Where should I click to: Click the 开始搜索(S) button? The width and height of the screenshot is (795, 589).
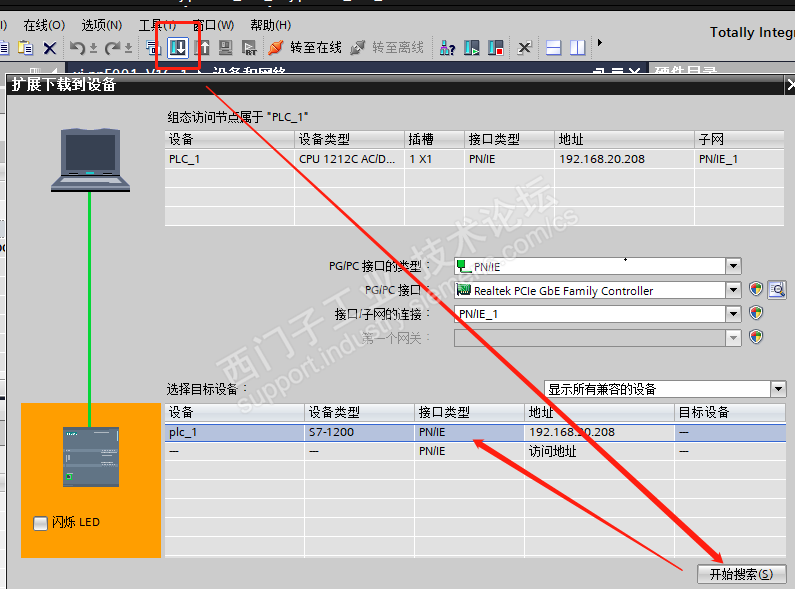[742, 574]
